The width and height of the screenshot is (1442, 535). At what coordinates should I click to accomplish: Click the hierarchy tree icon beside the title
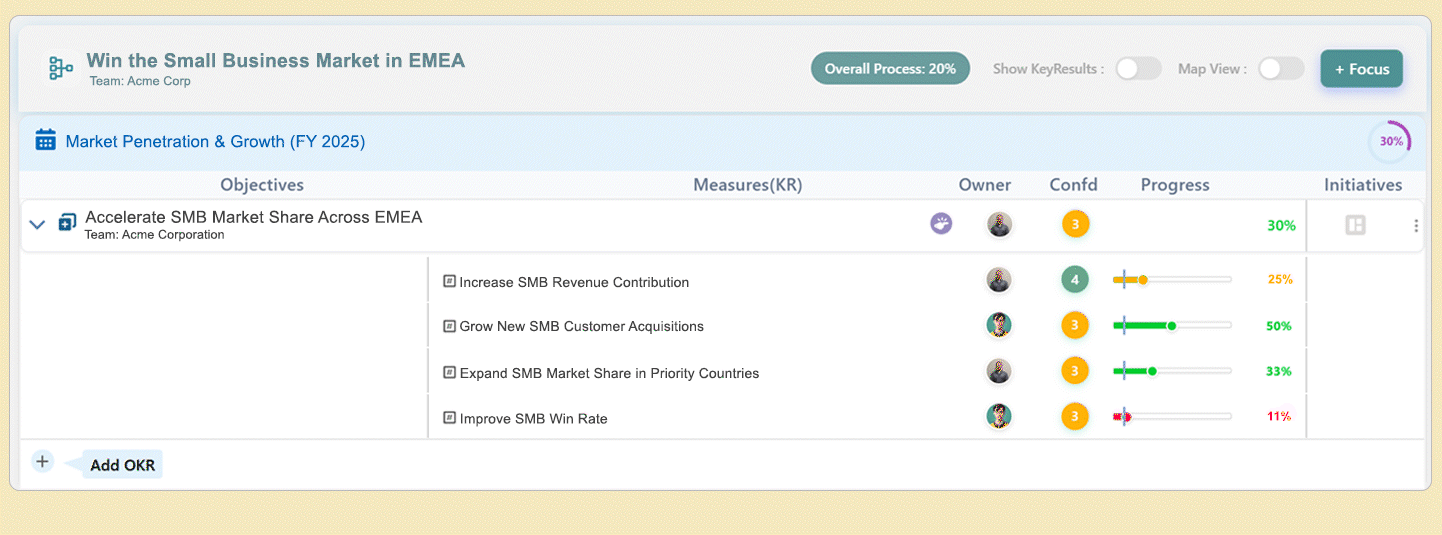click(x=61, y=68)
